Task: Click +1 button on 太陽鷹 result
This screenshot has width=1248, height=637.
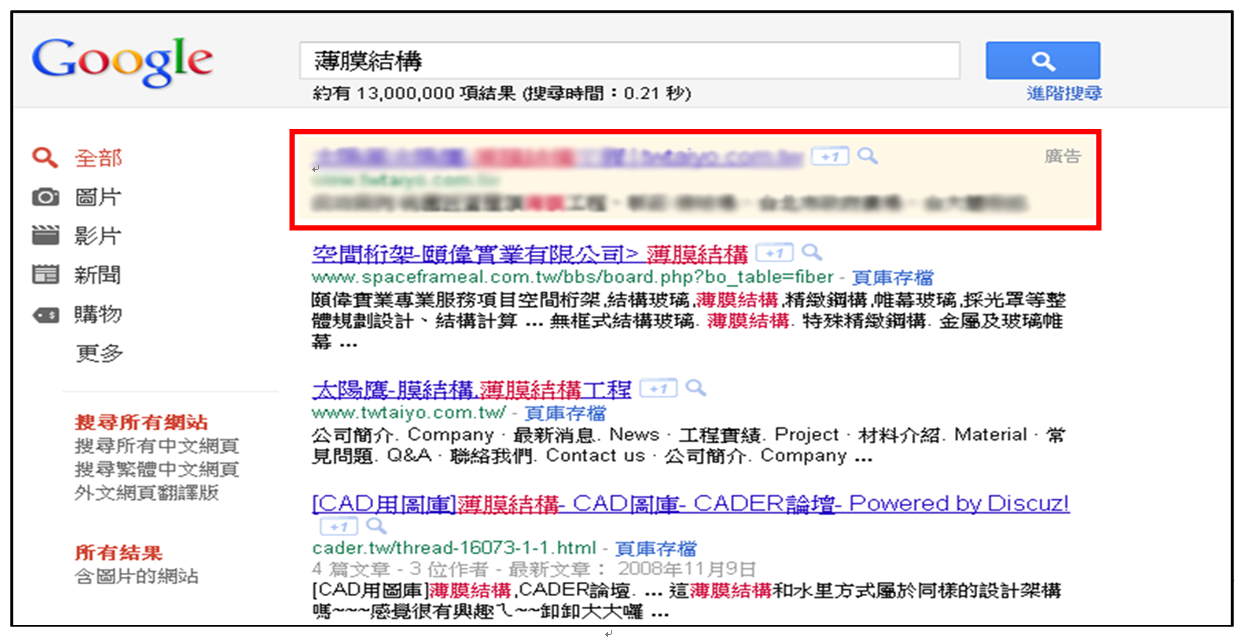Action: tap(658, 389)
